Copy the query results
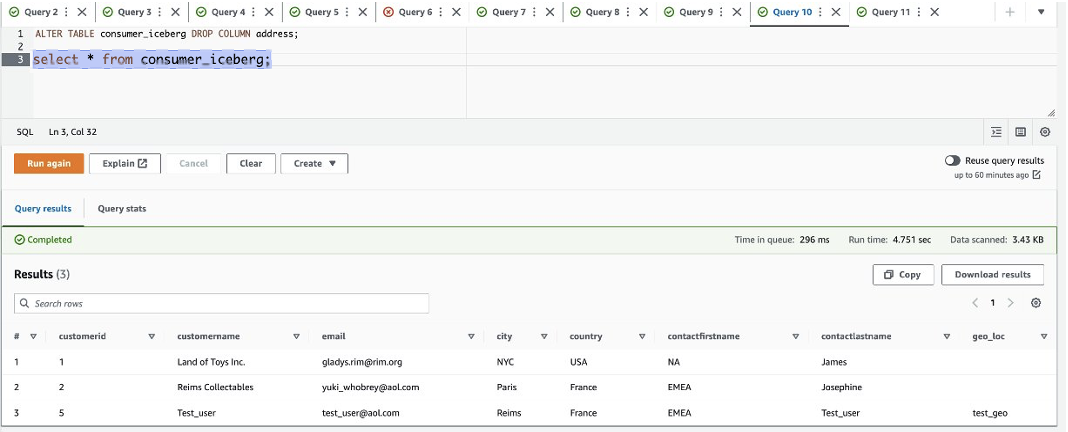1068x432 pixels. (903, 275)
